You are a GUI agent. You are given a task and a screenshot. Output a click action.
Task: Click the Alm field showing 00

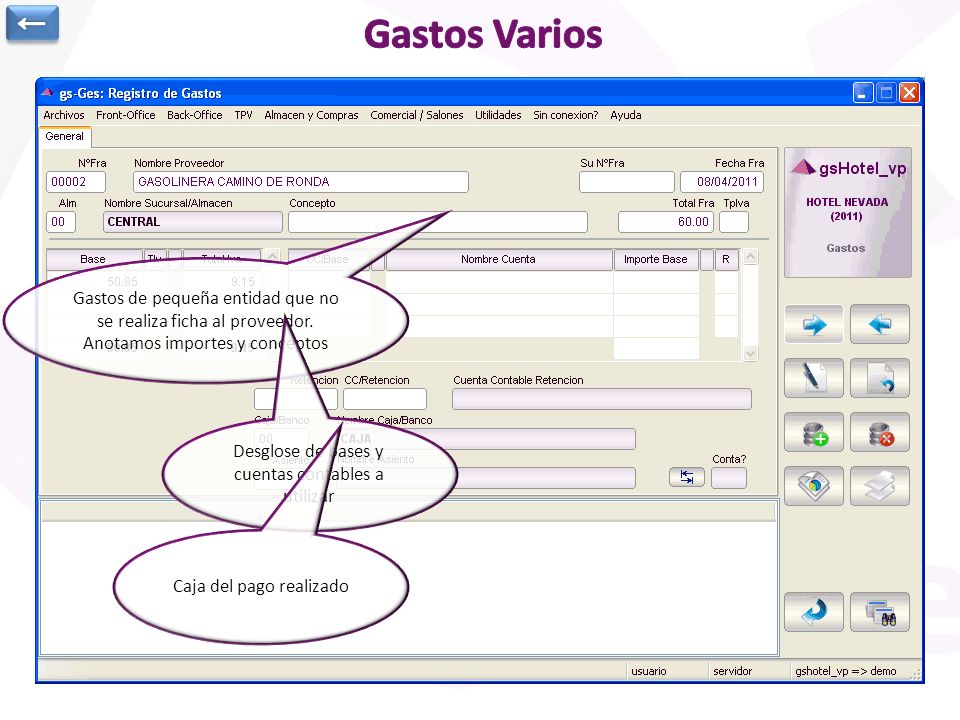pyautogui.click(x=61, y=222)
